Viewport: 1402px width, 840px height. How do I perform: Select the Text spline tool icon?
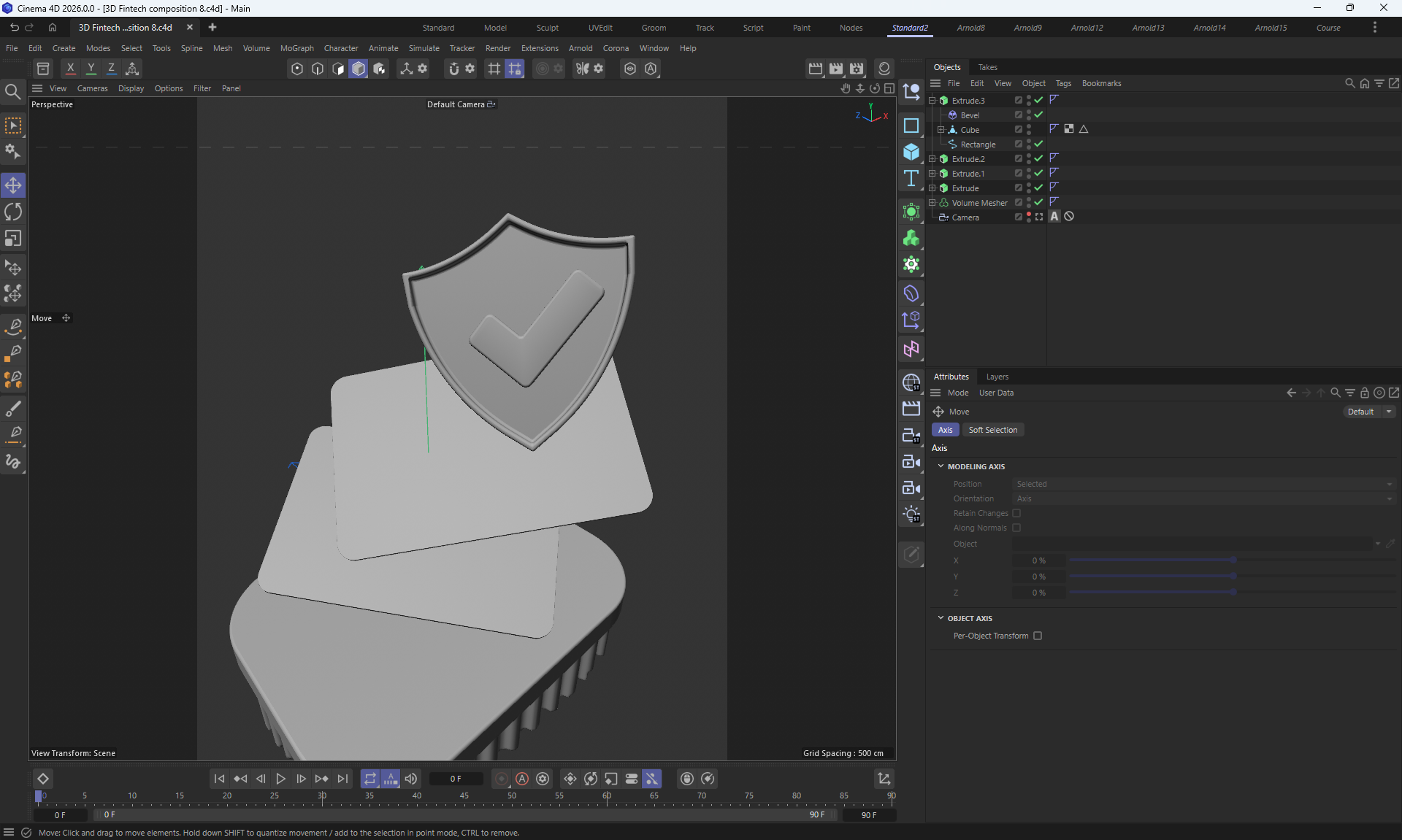coord(911,179)
